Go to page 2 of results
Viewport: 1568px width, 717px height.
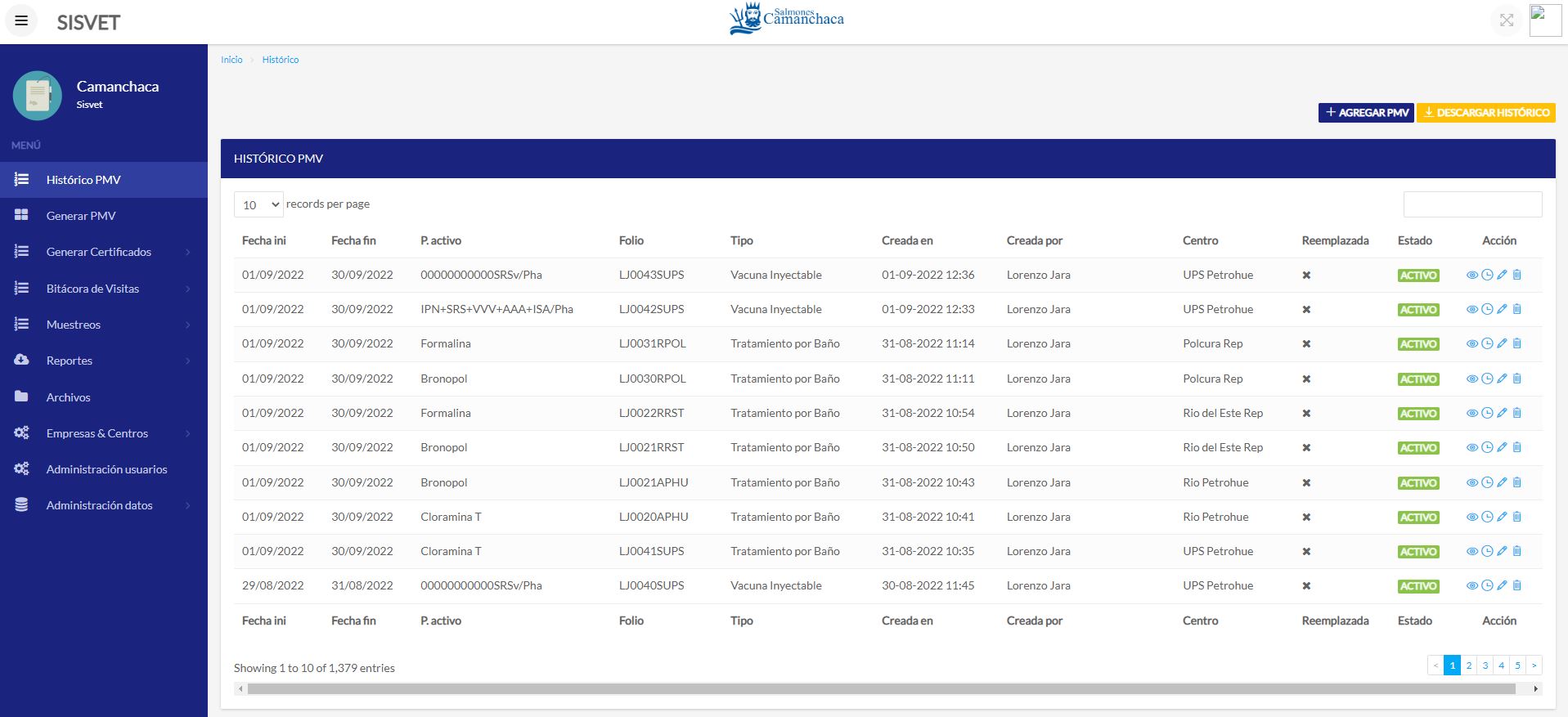coord(1469,665)
